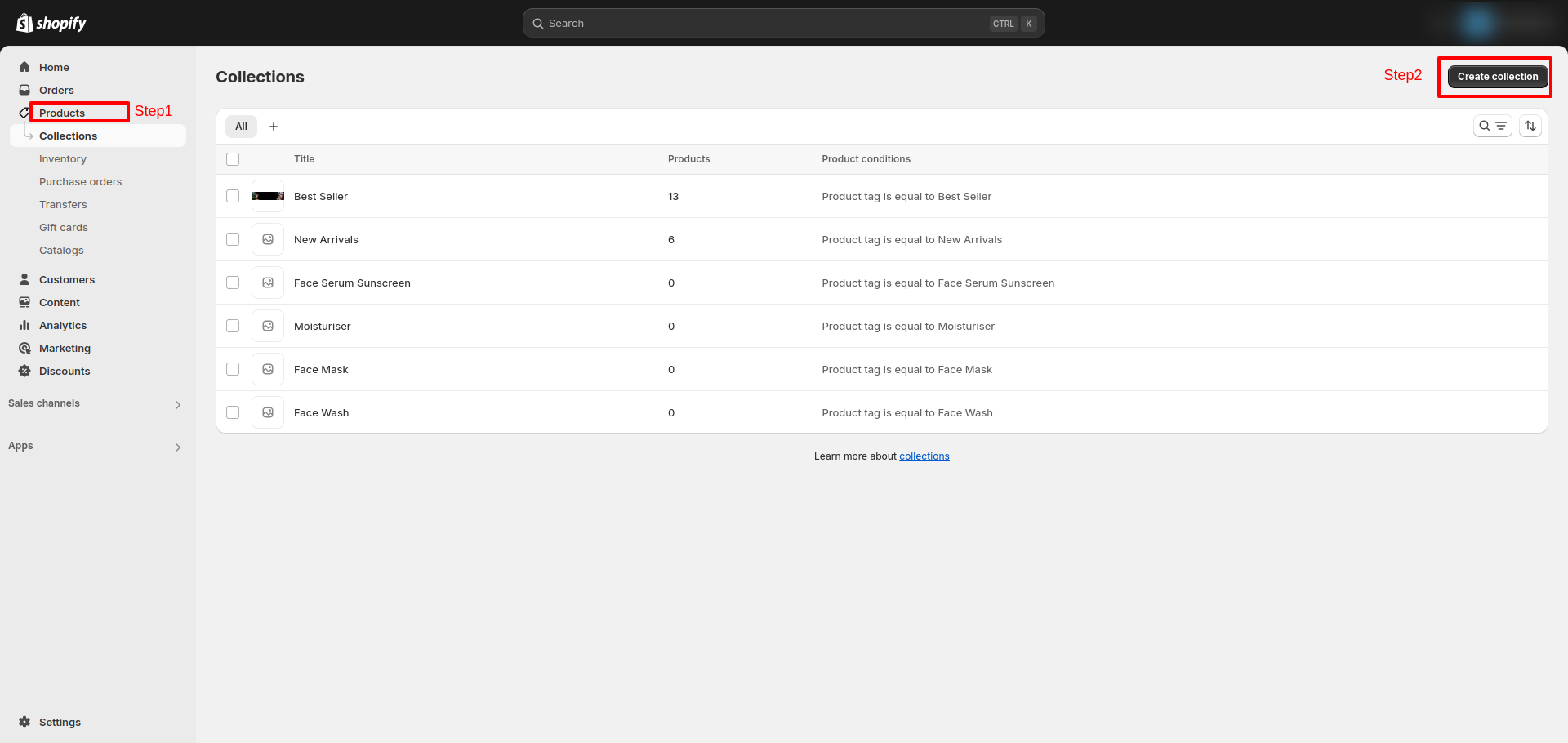Viewport: 1568px width, 743px height.
Task: Click the Customers person icon
Action: pyautogui.click(x=24, y=279)
